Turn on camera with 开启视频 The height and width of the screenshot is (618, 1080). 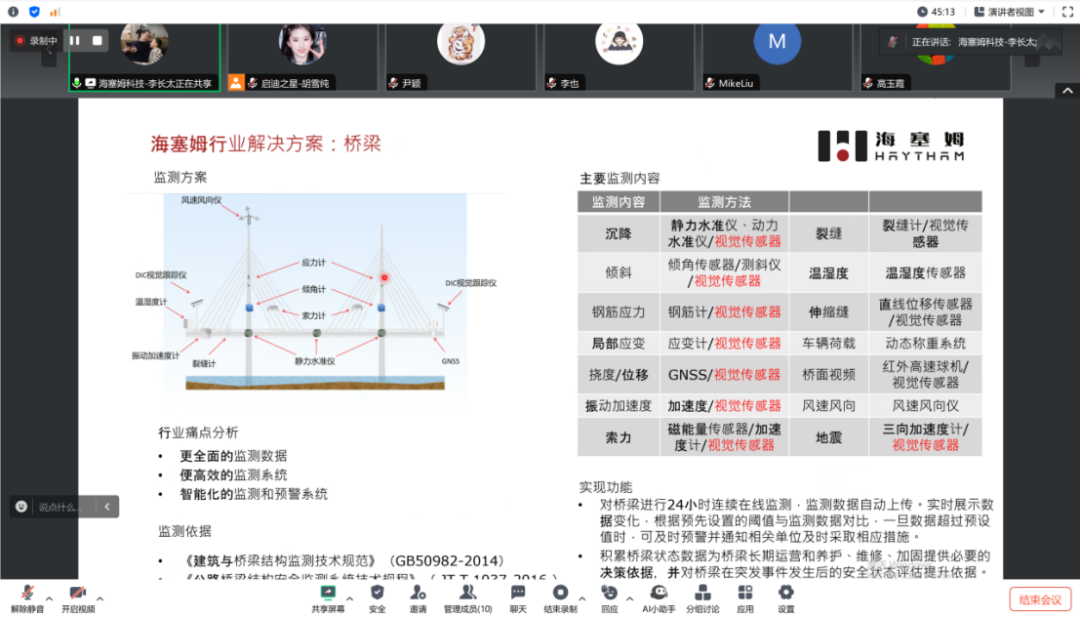[x=78, y=599]
